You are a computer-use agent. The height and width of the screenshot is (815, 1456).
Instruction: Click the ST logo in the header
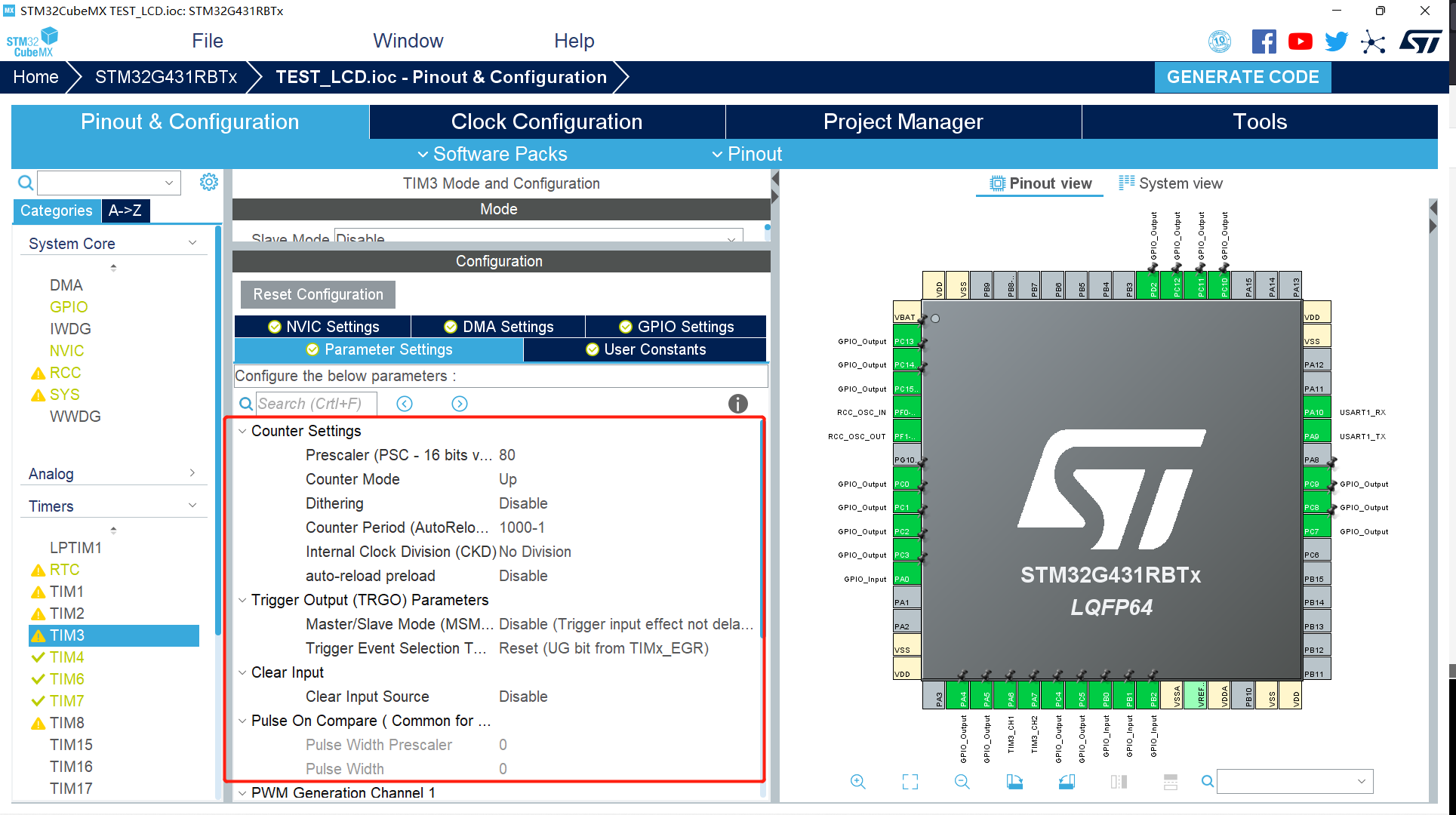pos(1421,42)
